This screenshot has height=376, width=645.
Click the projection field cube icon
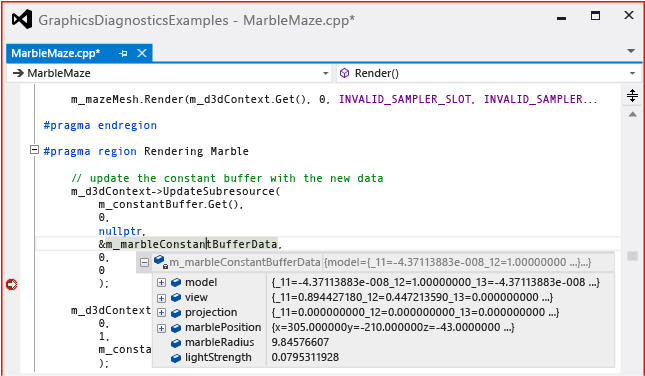(x=176, y=313)
